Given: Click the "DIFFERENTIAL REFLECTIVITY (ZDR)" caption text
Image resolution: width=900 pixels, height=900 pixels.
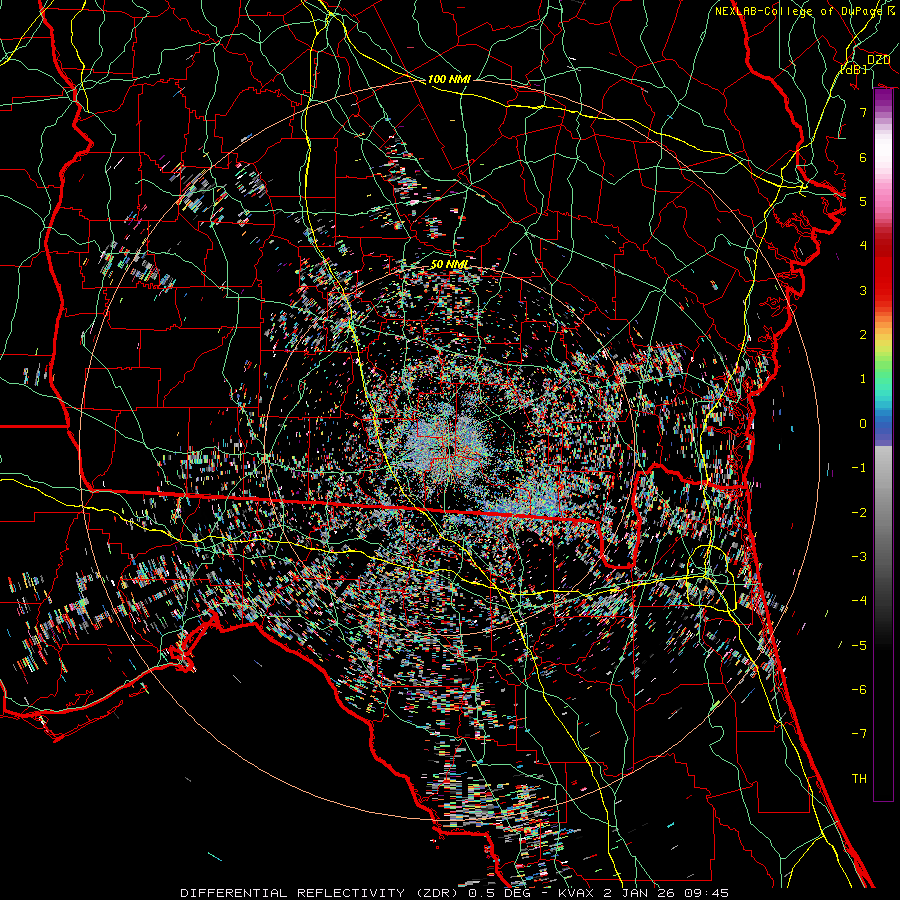Looking at the screenshot, I should 317,893.
